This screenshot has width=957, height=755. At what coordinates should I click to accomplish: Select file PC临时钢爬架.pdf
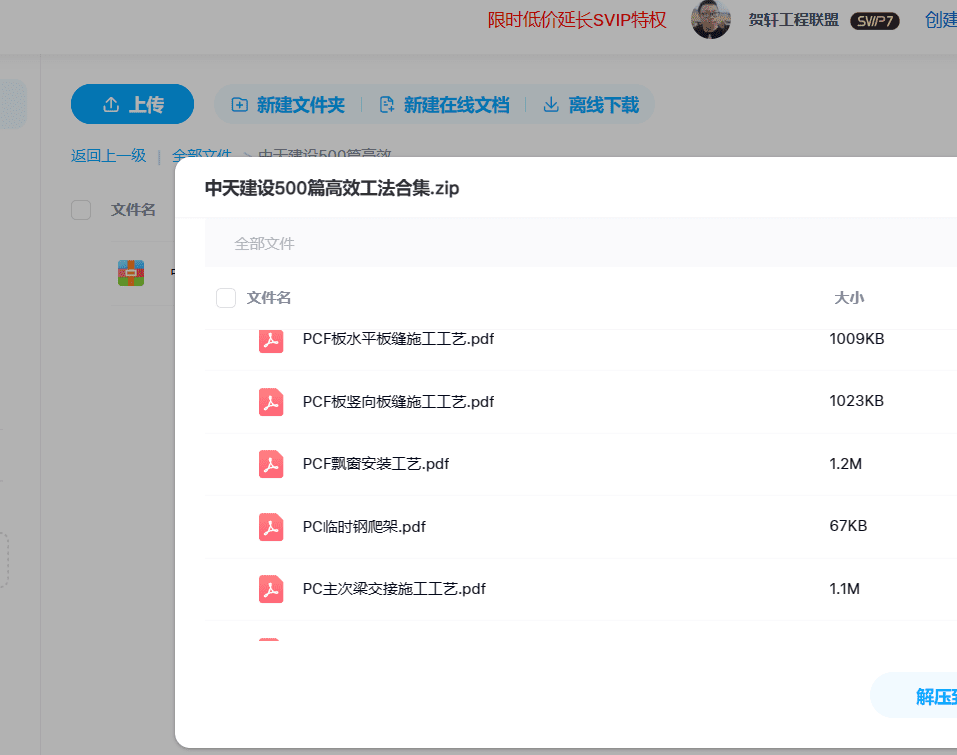coord(364,527)
